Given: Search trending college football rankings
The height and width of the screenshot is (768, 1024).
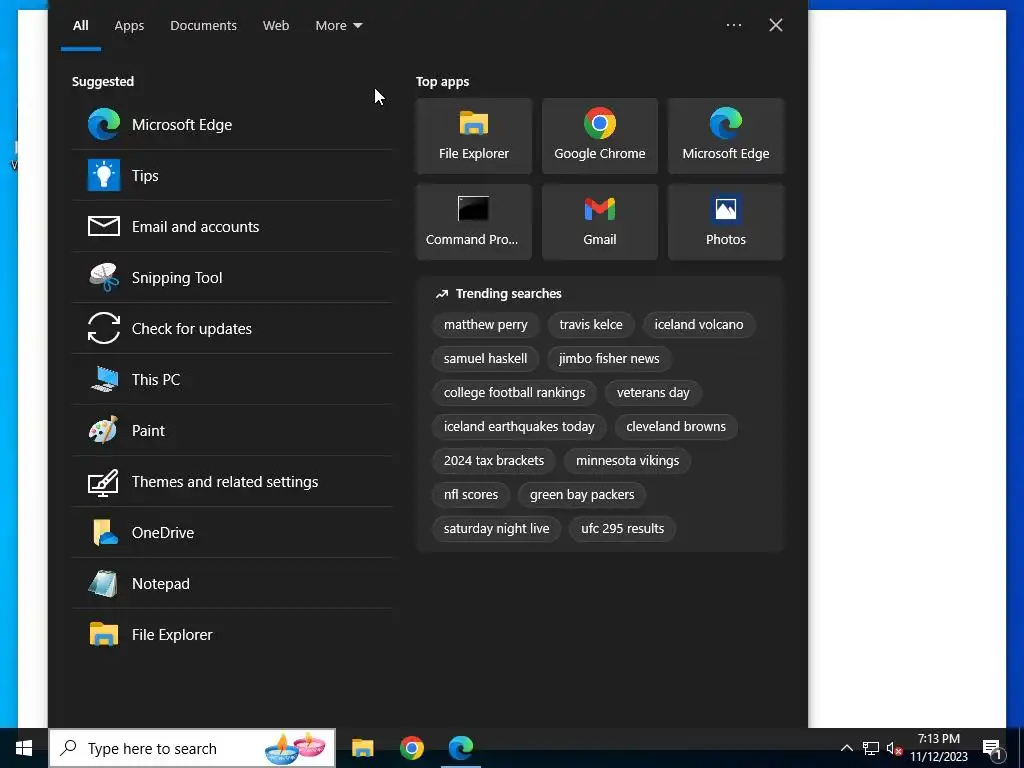Looking at the screenshot, I should point(514,392).
